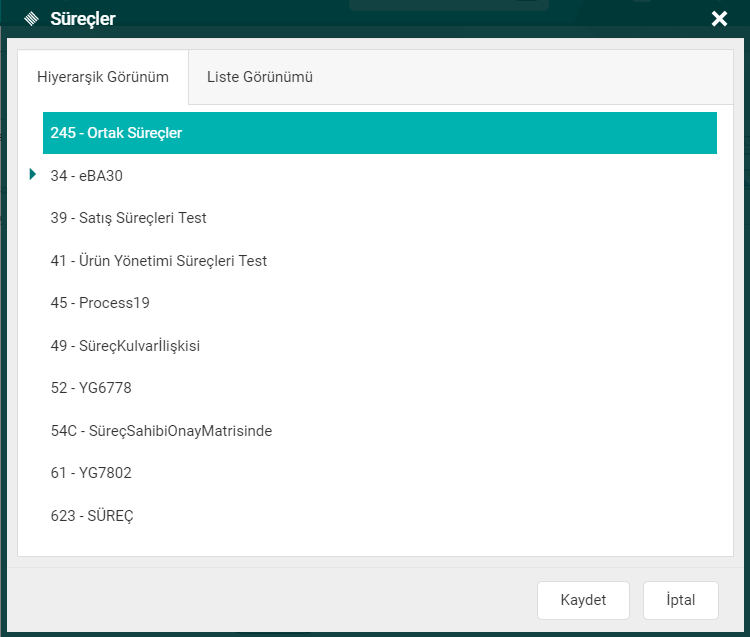Select the 34 - eBA30 process item

[86, 175]
